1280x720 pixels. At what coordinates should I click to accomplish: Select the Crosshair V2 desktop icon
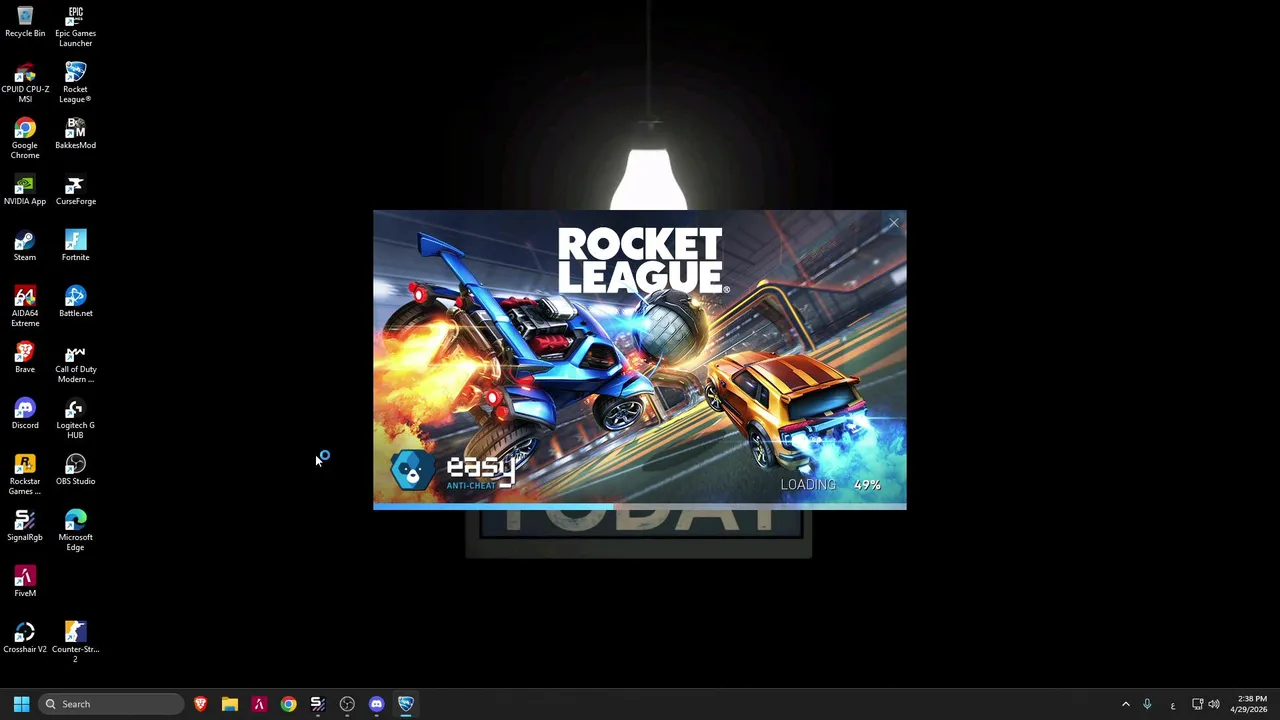click(25, 638)
